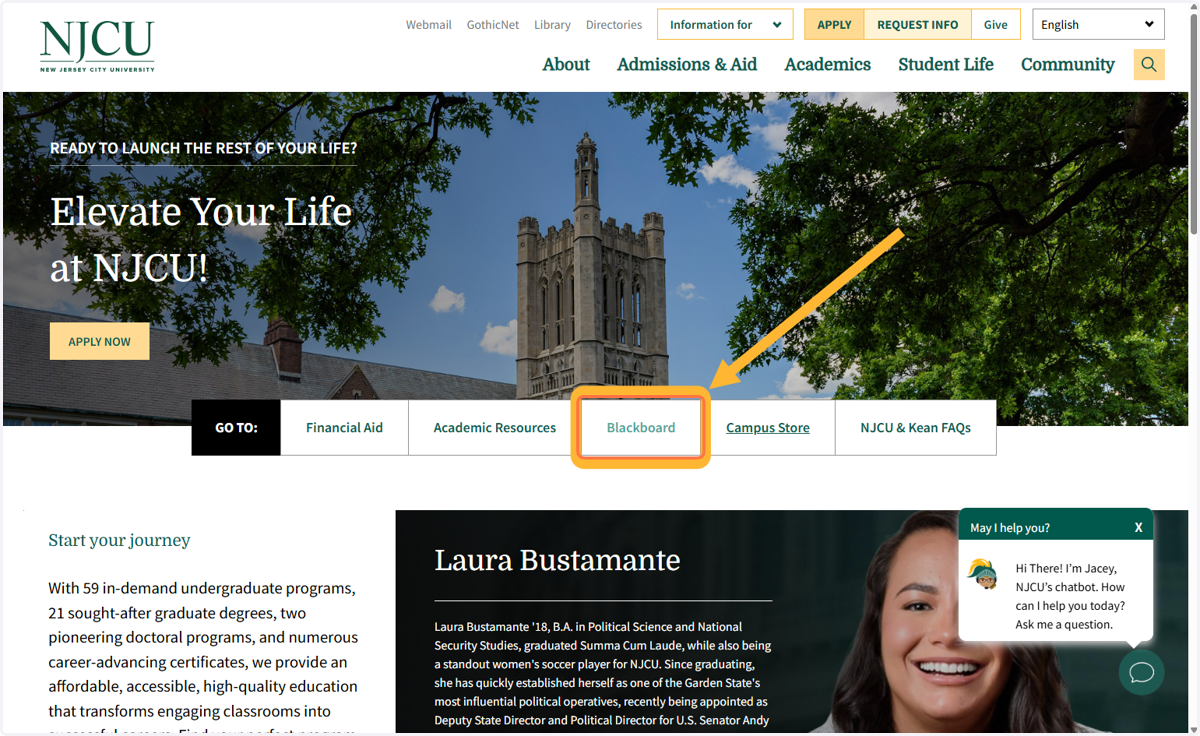Open the Community menu
This screenshot has width=1200, height=736.
(1067, 64)
